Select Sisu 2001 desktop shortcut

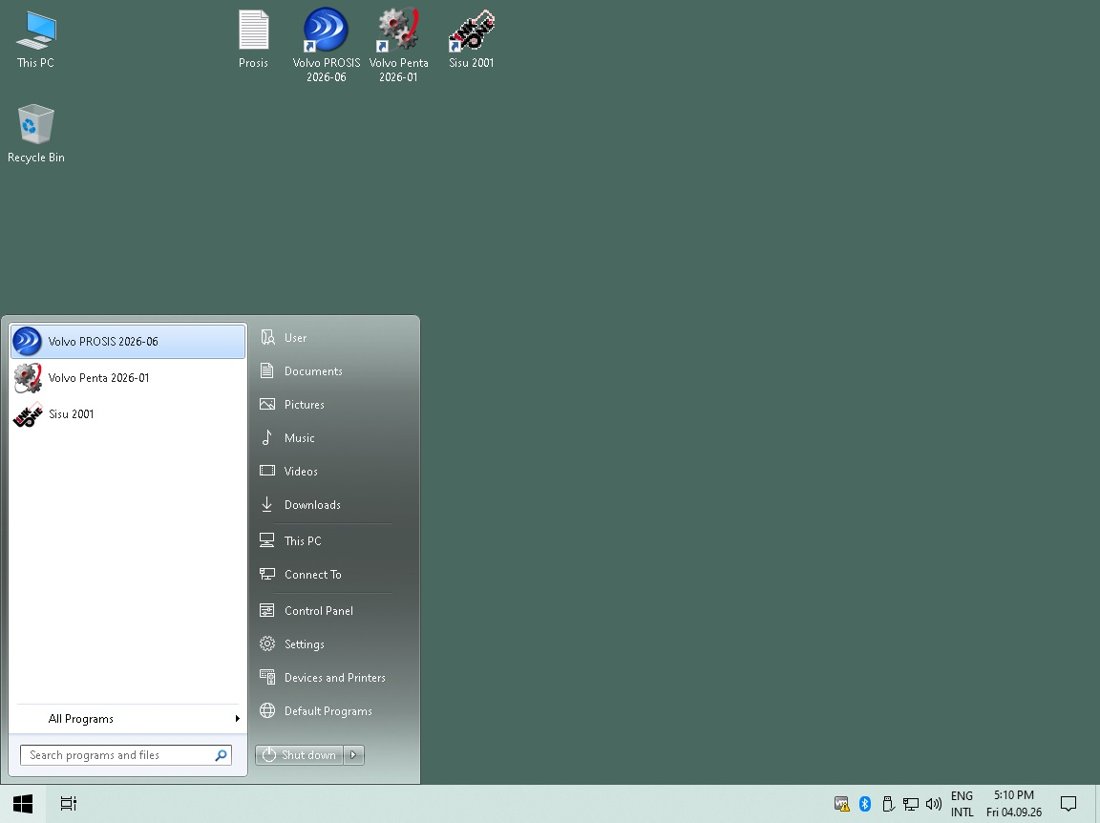(x=471, y=39)
